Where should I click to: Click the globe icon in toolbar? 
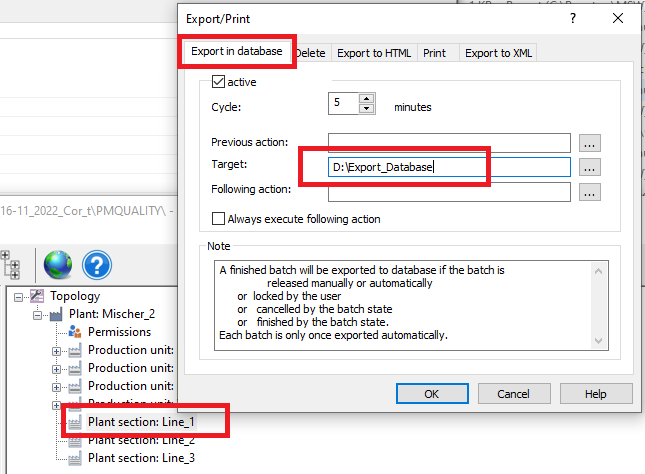(58, 265)
